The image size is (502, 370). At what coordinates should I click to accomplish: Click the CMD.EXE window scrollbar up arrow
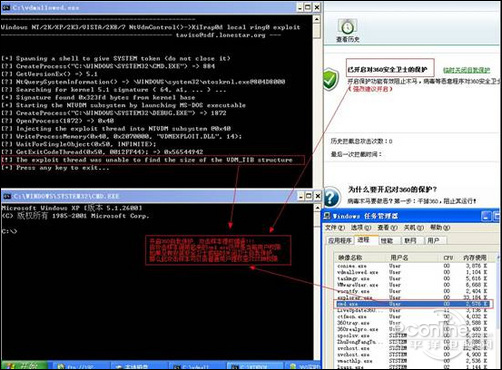pyautogui.click(x=317, y=208)
